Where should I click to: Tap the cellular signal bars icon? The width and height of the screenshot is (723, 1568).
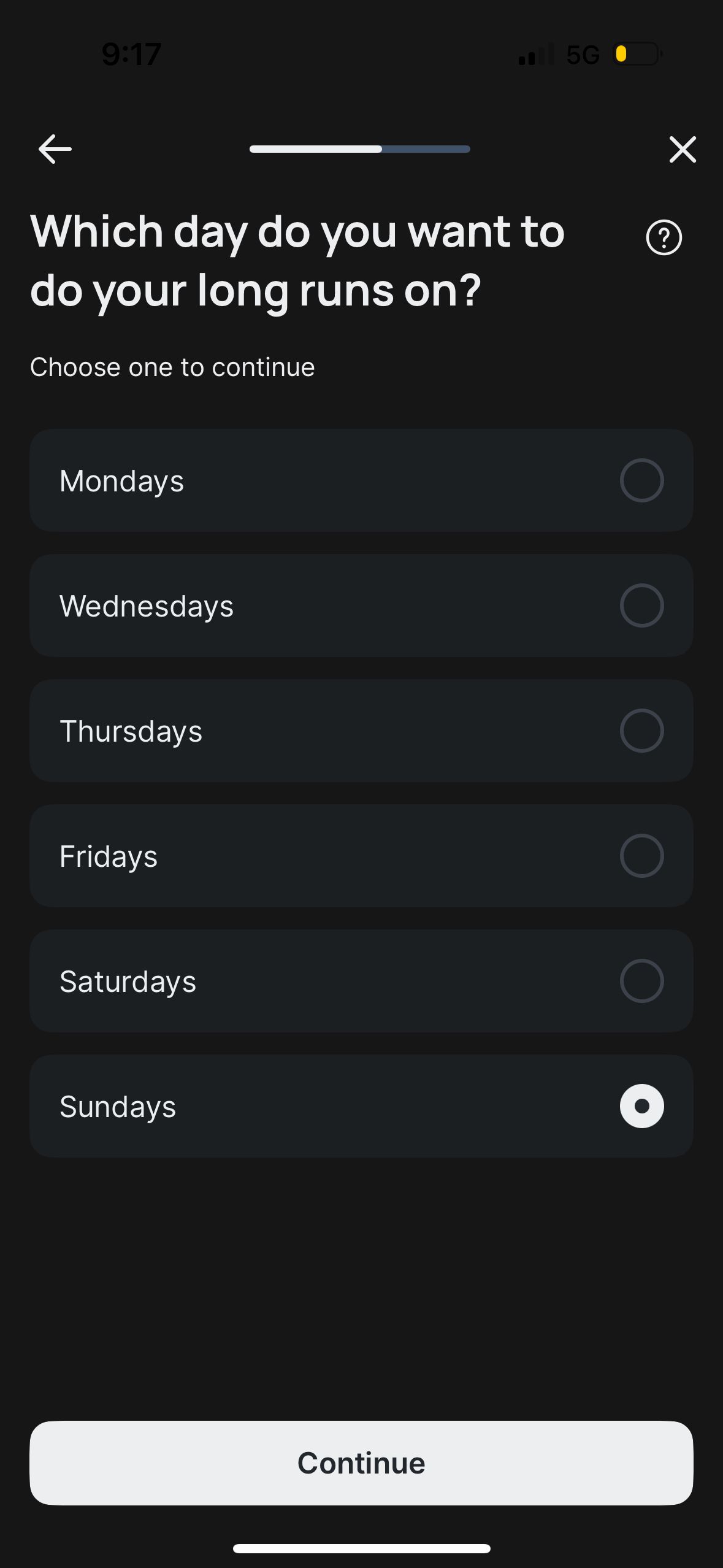click(536, 54)
